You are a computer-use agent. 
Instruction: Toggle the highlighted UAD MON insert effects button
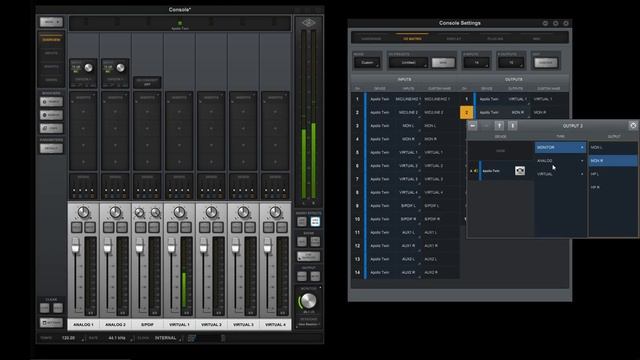315,222
